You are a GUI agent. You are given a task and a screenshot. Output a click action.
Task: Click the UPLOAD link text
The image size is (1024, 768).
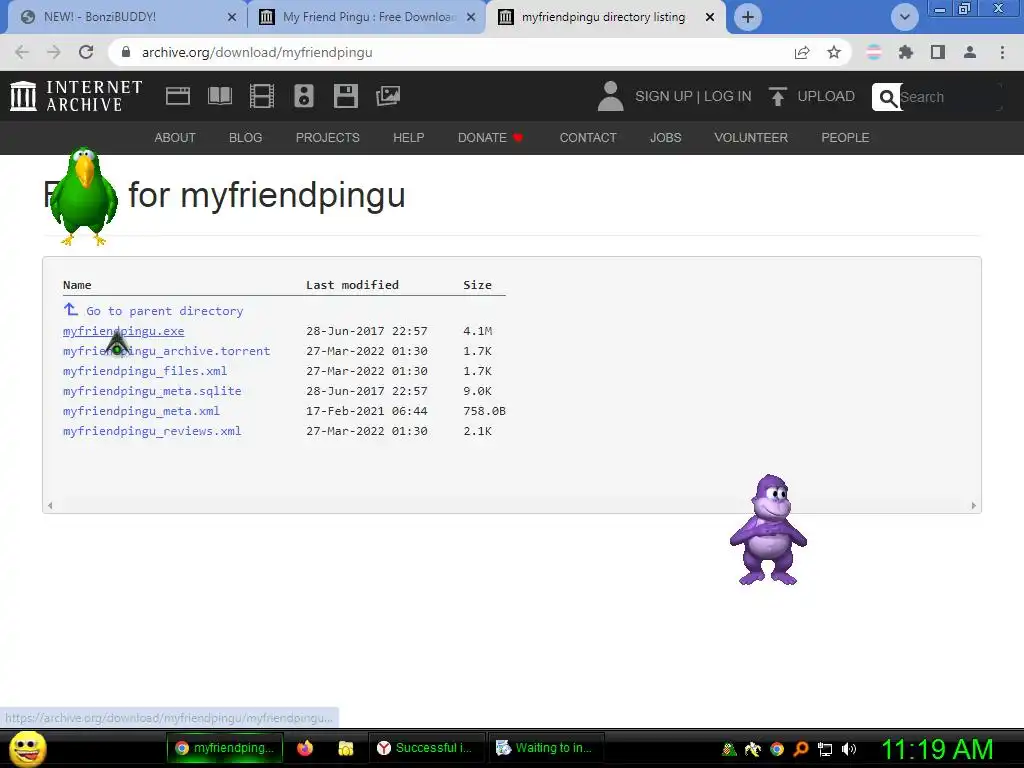coord(826,96)
